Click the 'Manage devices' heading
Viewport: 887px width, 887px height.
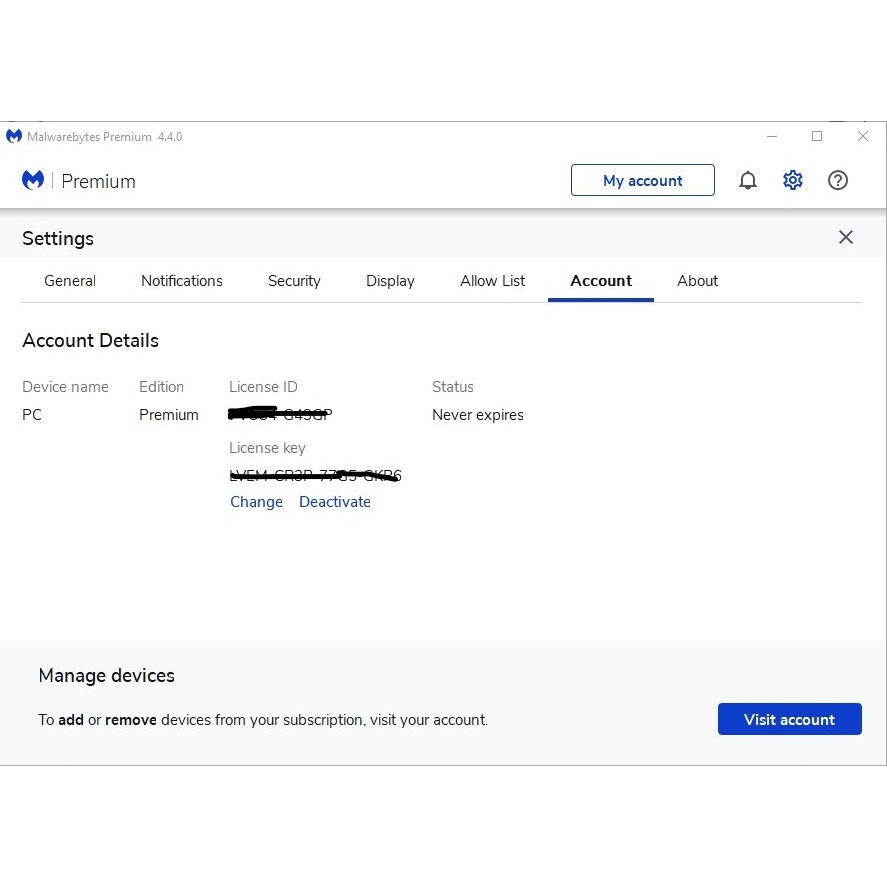pos(106,675)
